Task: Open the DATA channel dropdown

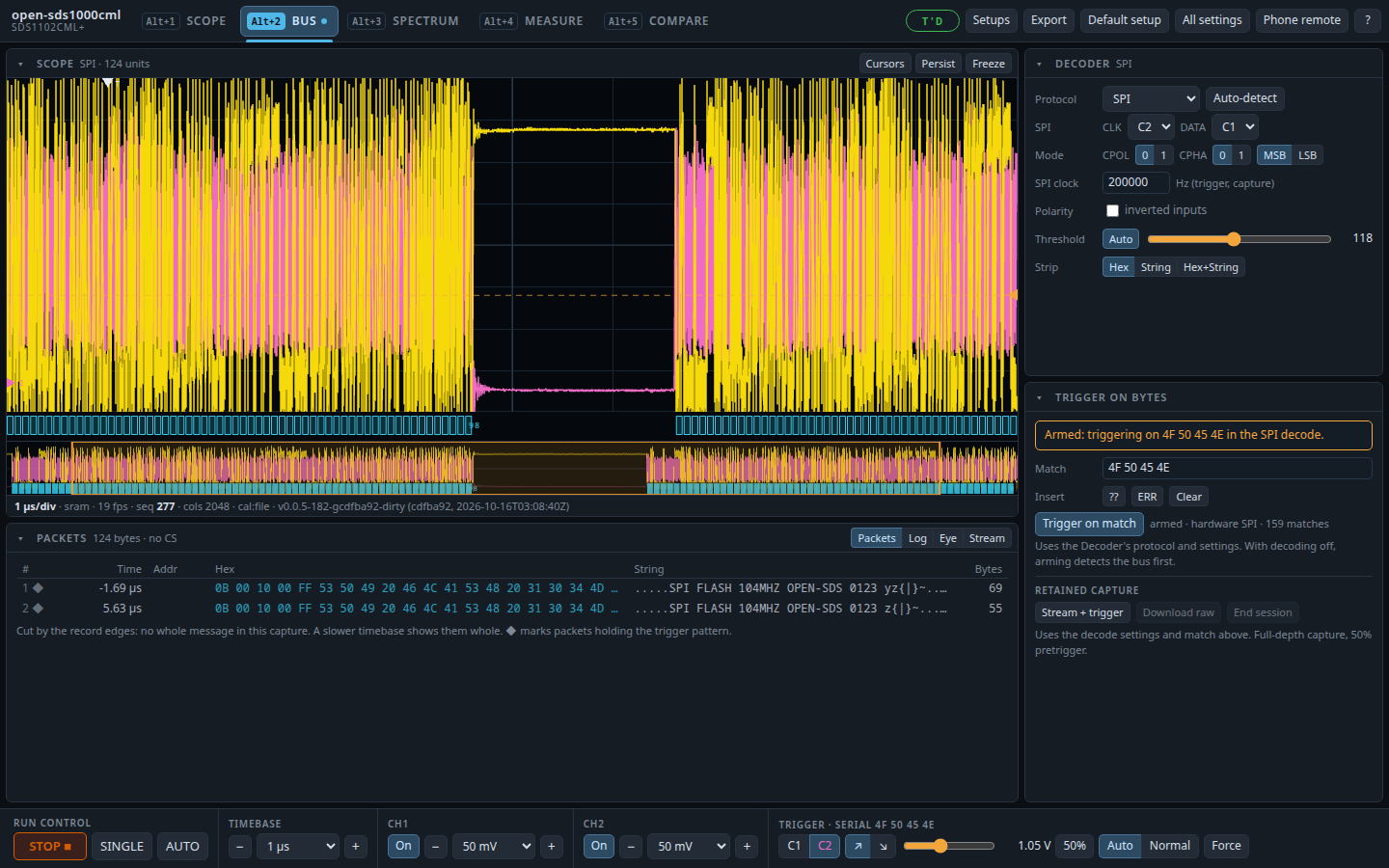Action: (1235, 126)
